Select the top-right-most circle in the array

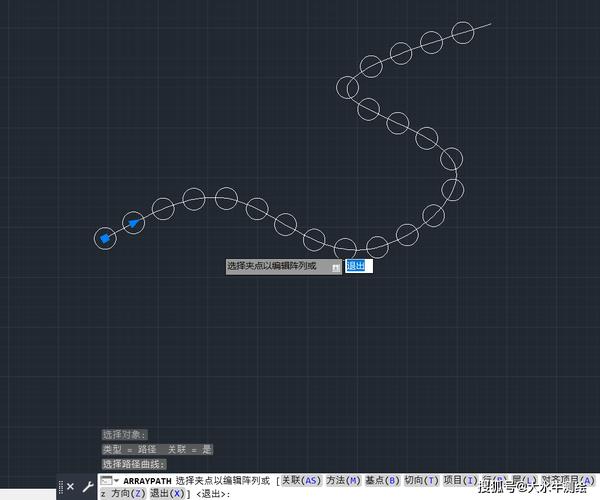click(463, 32)
